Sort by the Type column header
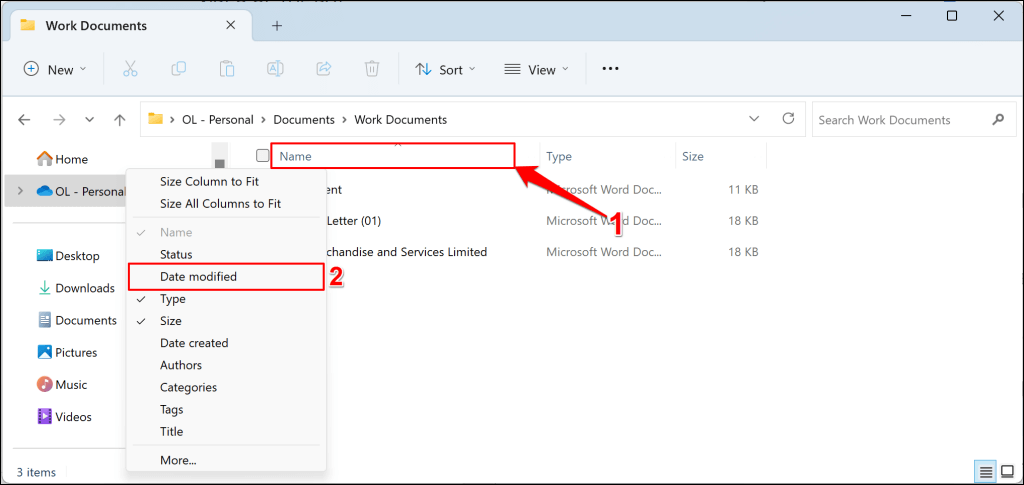1024x485 pixels. [607, 156]
